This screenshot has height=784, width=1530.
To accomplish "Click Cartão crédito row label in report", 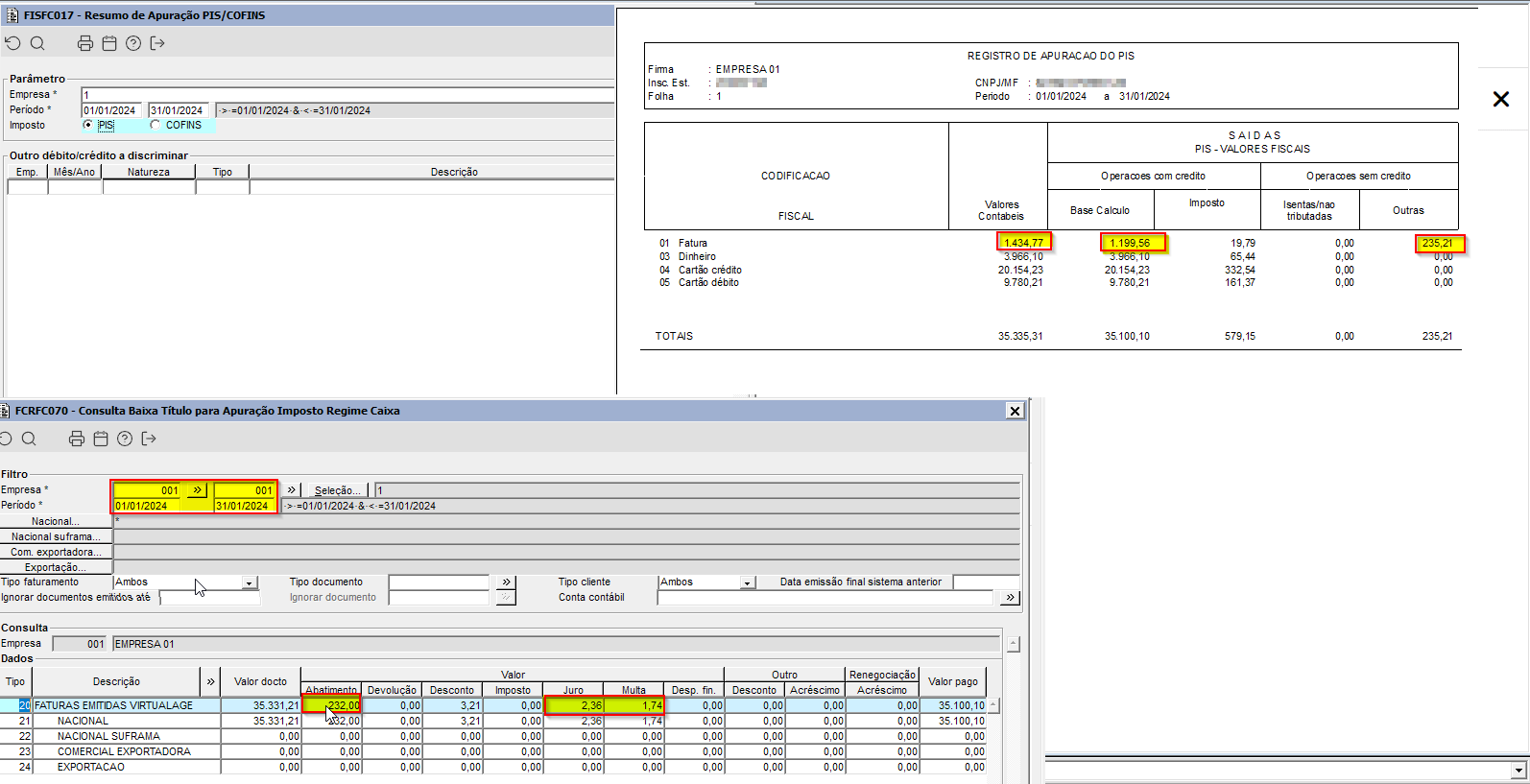I will 710,270.
